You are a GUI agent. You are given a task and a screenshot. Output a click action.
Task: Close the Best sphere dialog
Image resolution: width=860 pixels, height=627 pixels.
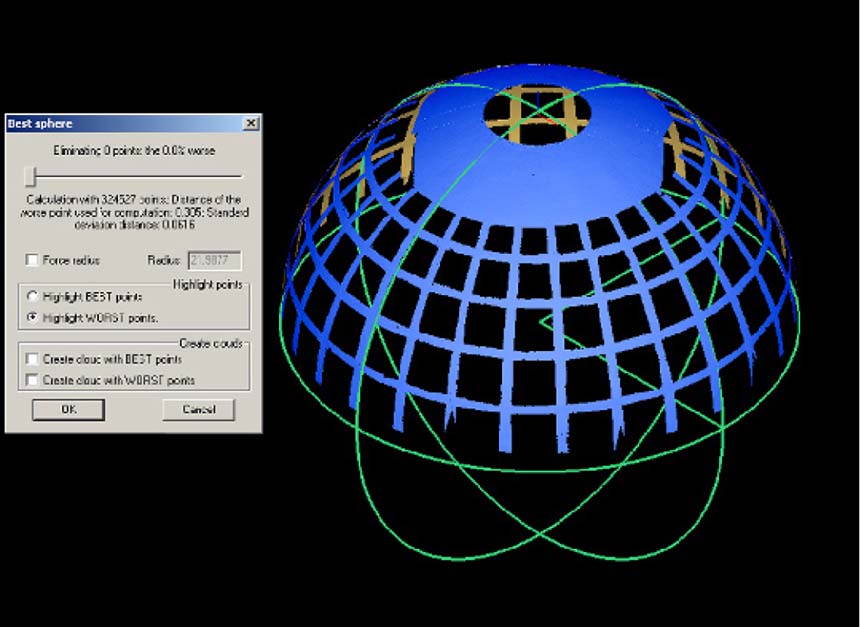[x=251, y=123]
